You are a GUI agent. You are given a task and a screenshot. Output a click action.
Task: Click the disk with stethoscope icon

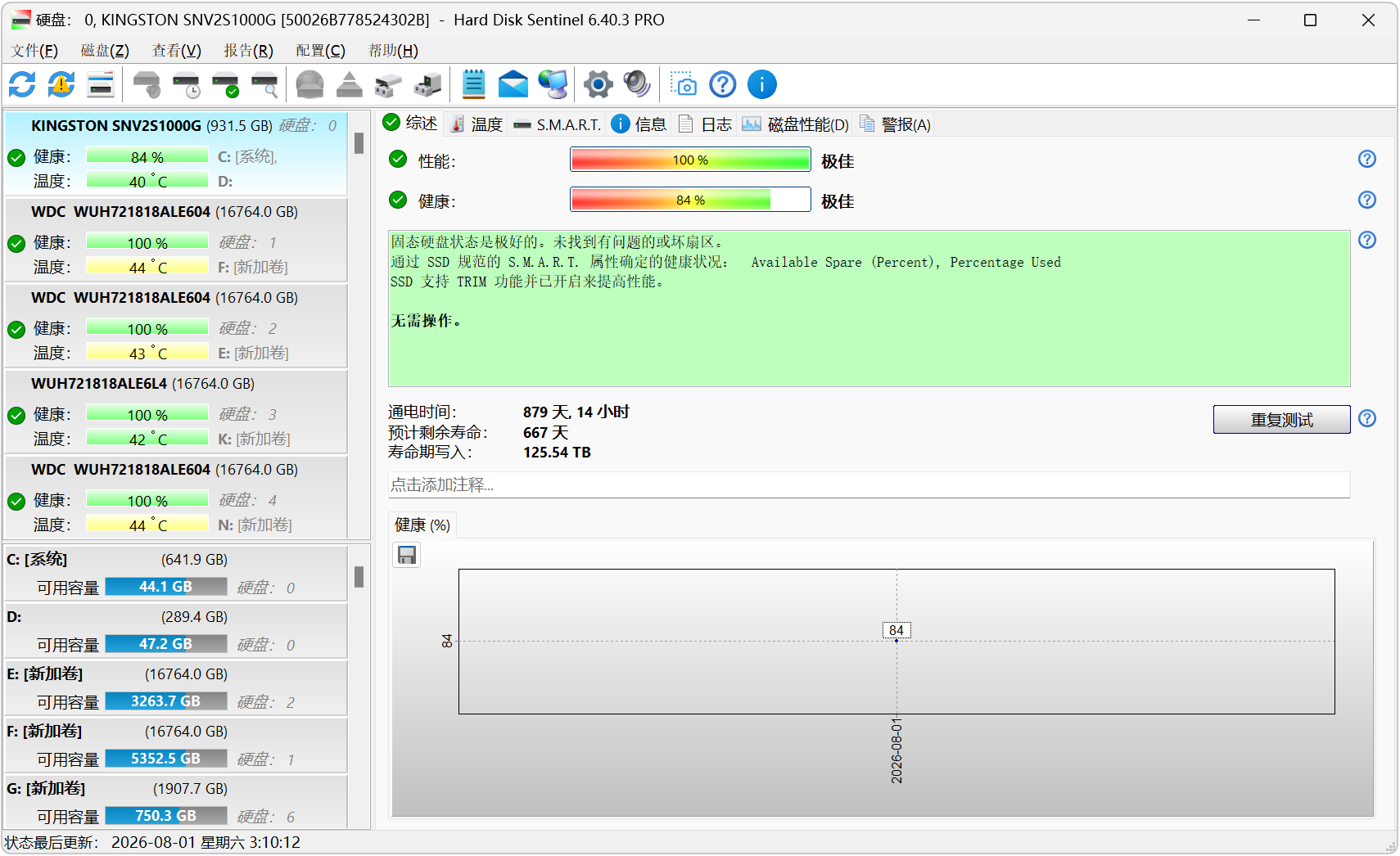click(147, 84)
